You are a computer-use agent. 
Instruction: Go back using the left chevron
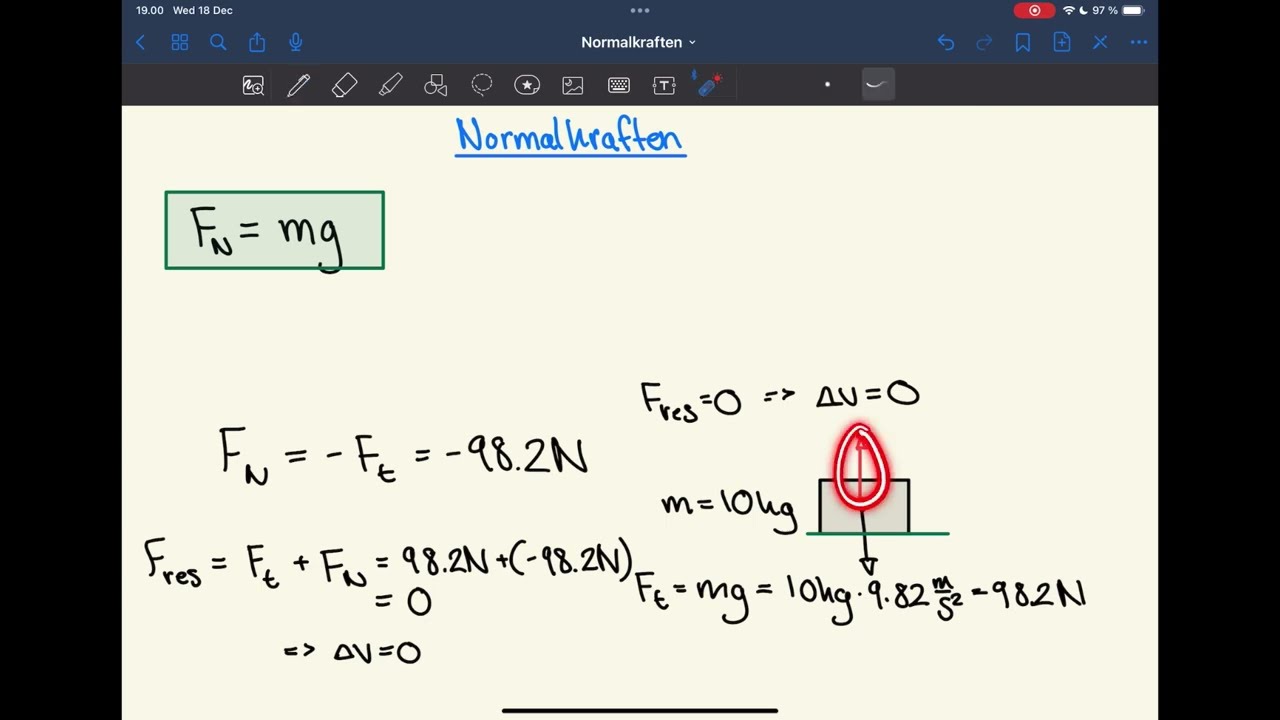(x=140, y=42)
